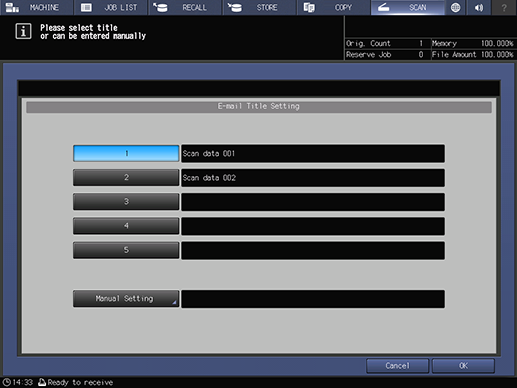This screenshot has width=517, height=388.
Task: Click the File Amount 100.000% value
Action: click(497, 54)
